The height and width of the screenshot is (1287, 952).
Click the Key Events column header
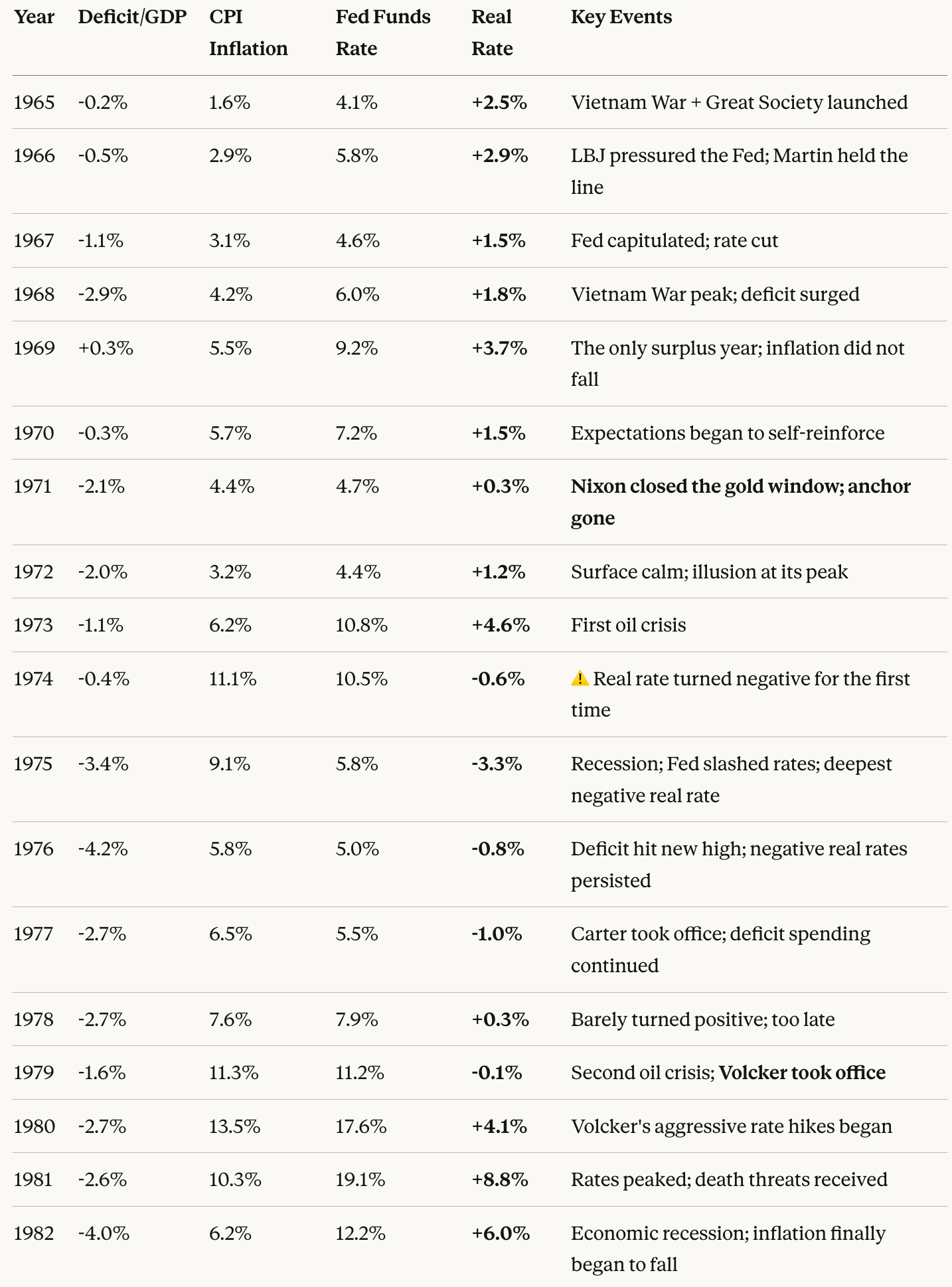point(621,17)
